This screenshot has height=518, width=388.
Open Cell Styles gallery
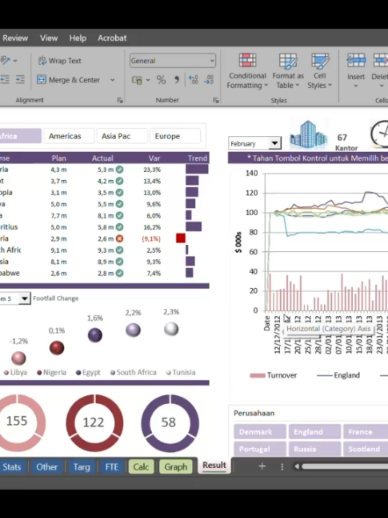[x=320, y=71]
